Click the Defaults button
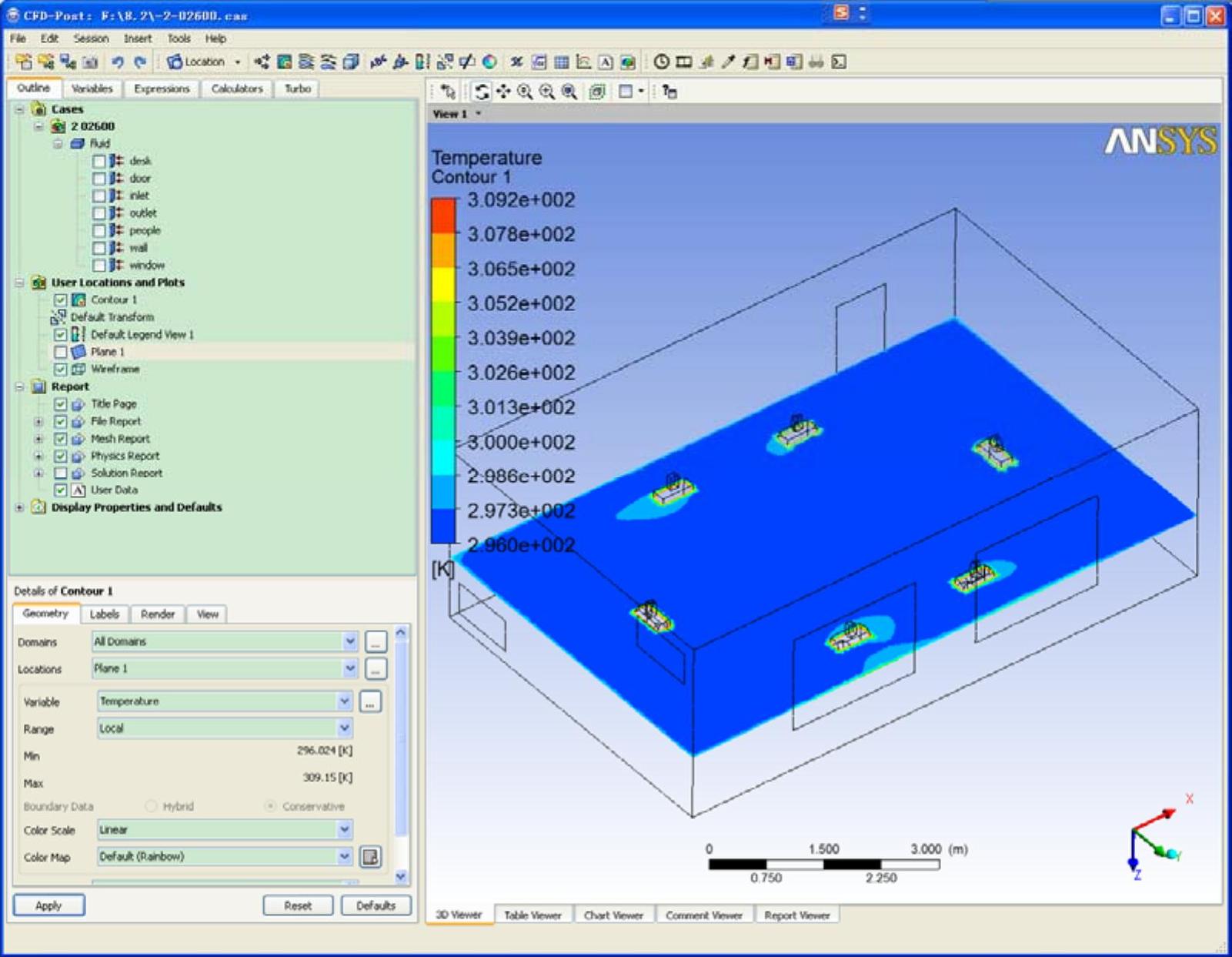The image size is (1232, 957). [x=376, y=905]
